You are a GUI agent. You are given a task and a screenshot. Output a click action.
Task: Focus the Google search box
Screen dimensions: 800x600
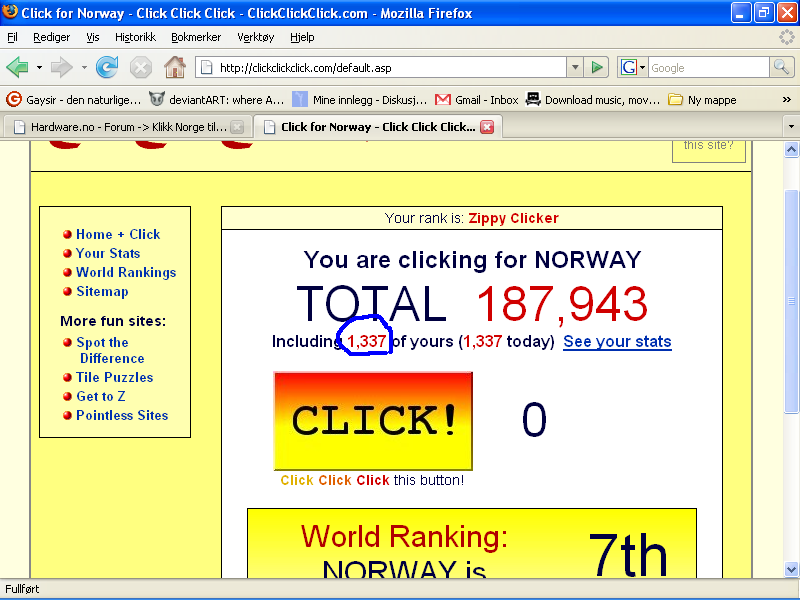click(709, 67)
